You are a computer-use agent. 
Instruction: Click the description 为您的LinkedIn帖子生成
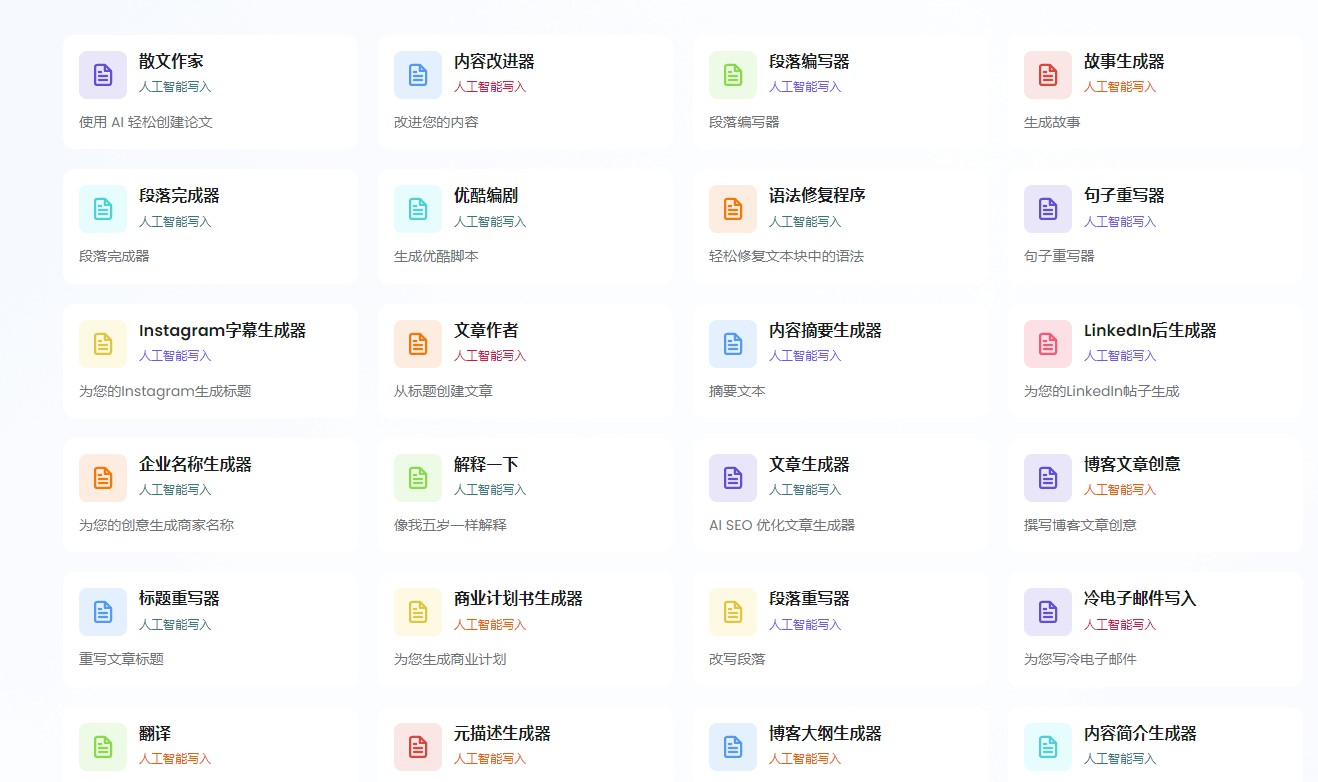click(x=1102, y=391)
